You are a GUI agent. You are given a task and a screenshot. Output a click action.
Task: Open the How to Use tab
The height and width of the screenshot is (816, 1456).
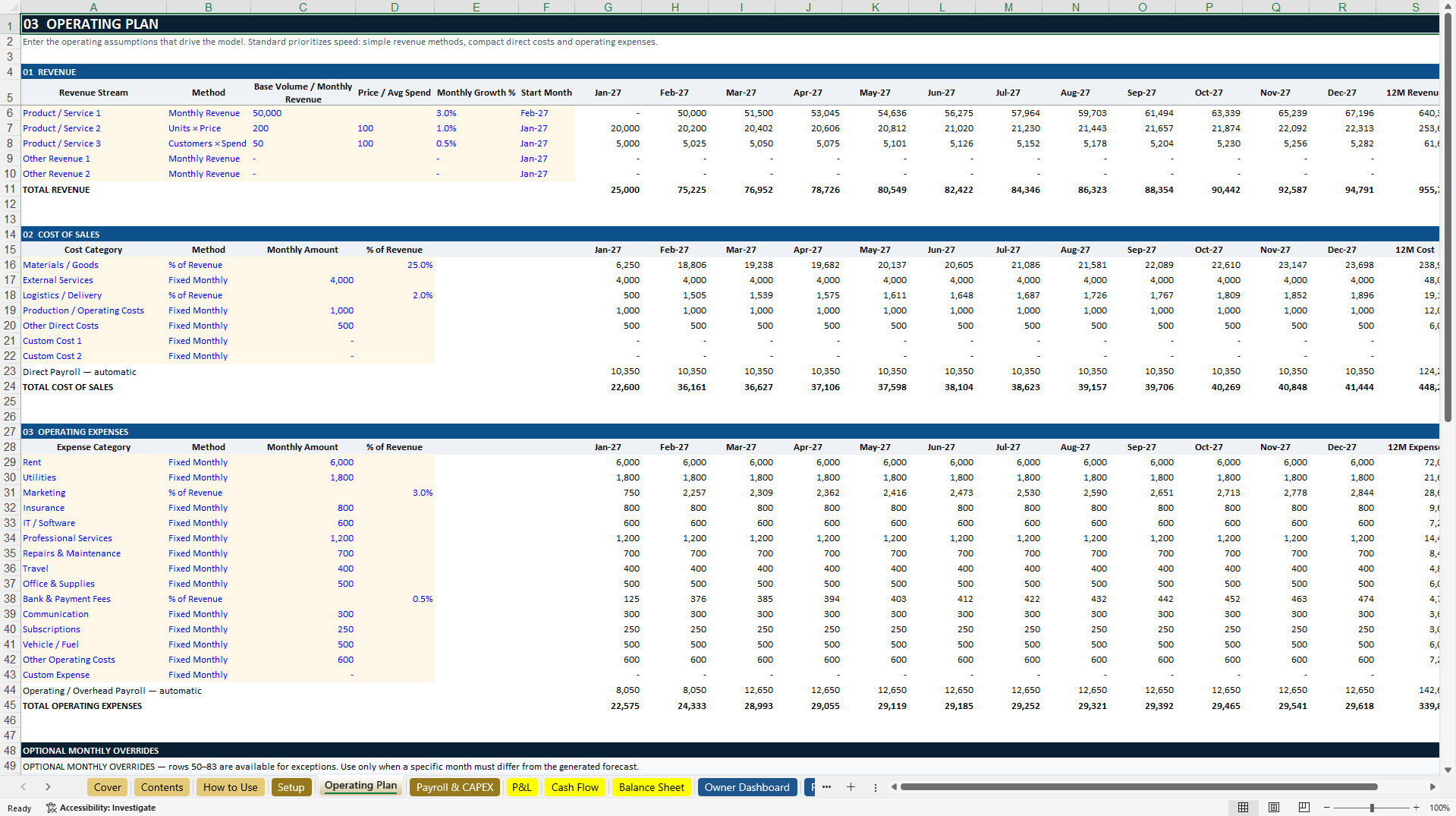point(230,787)
